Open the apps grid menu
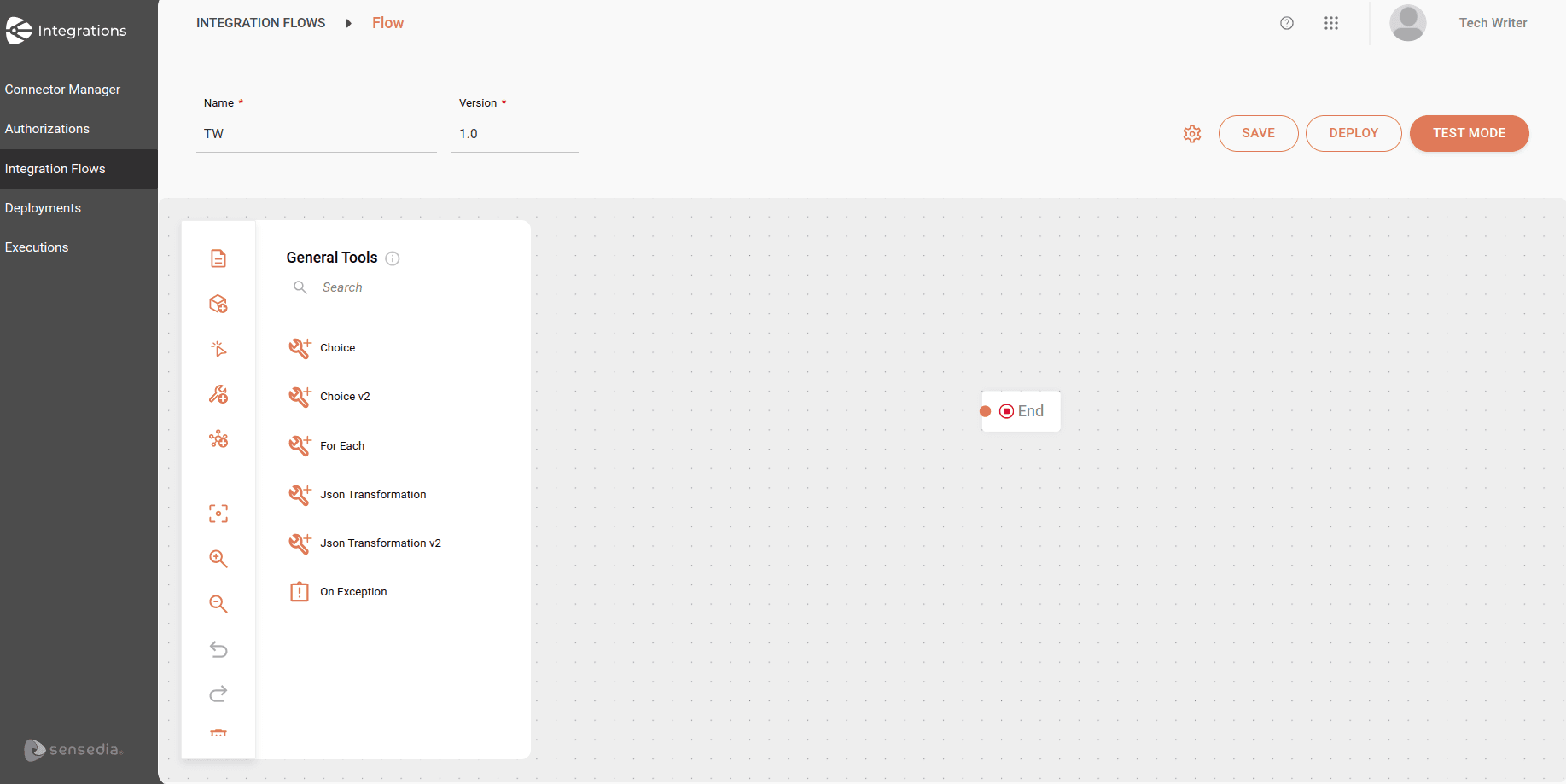This screenshot has height=784, width=1566. click(1331, 23)
